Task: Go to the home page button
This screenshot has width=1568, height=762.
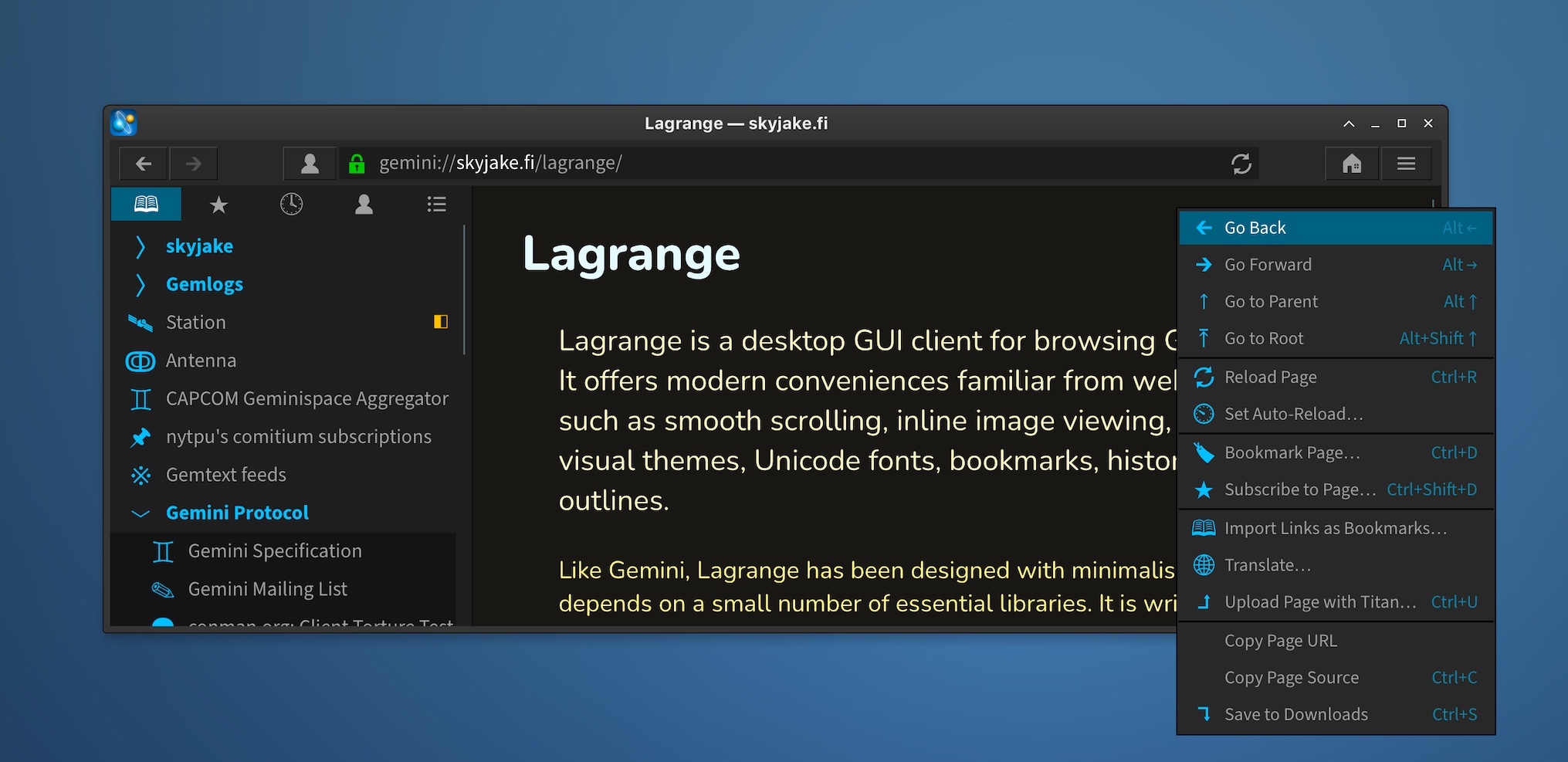Action: point(1352,164)
